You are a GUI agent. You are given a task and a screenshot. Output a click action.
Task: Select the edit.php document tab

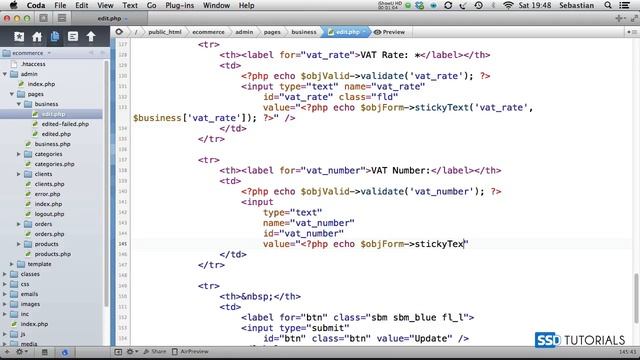click(110, 18)
